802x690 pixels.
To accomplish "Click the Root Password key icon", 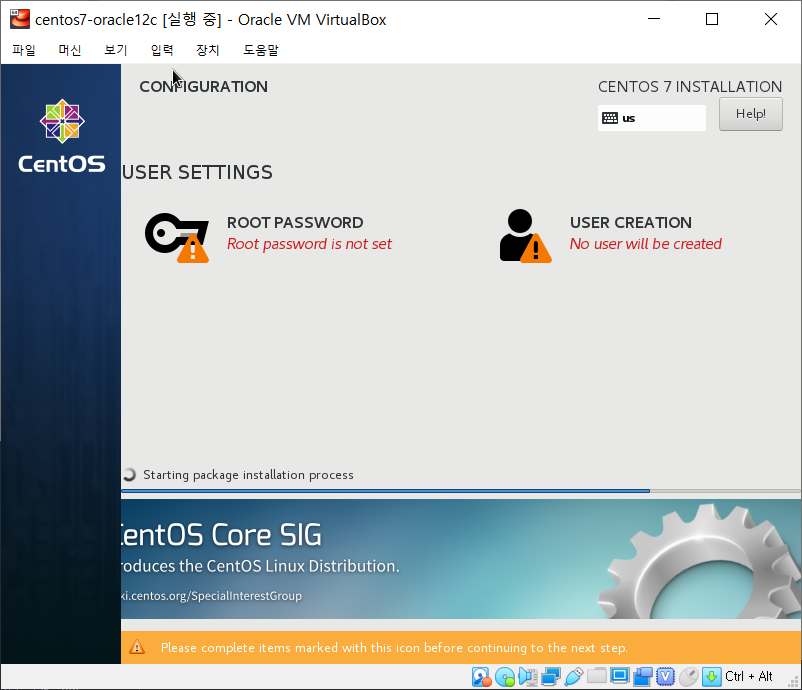I will (x=177, y=237).
